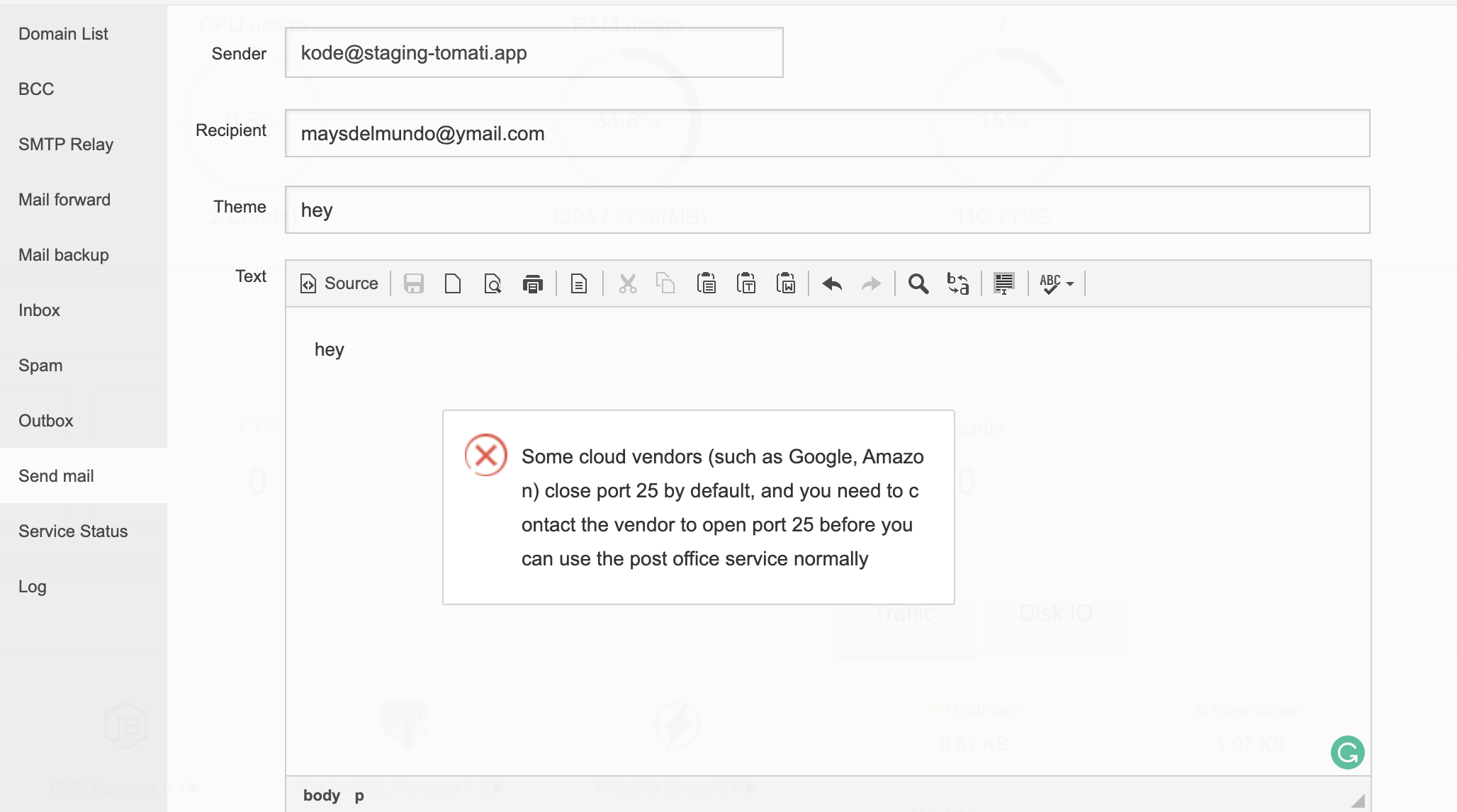
Task: Click the Paste clipboard icon
Action: tap(706, 283)
